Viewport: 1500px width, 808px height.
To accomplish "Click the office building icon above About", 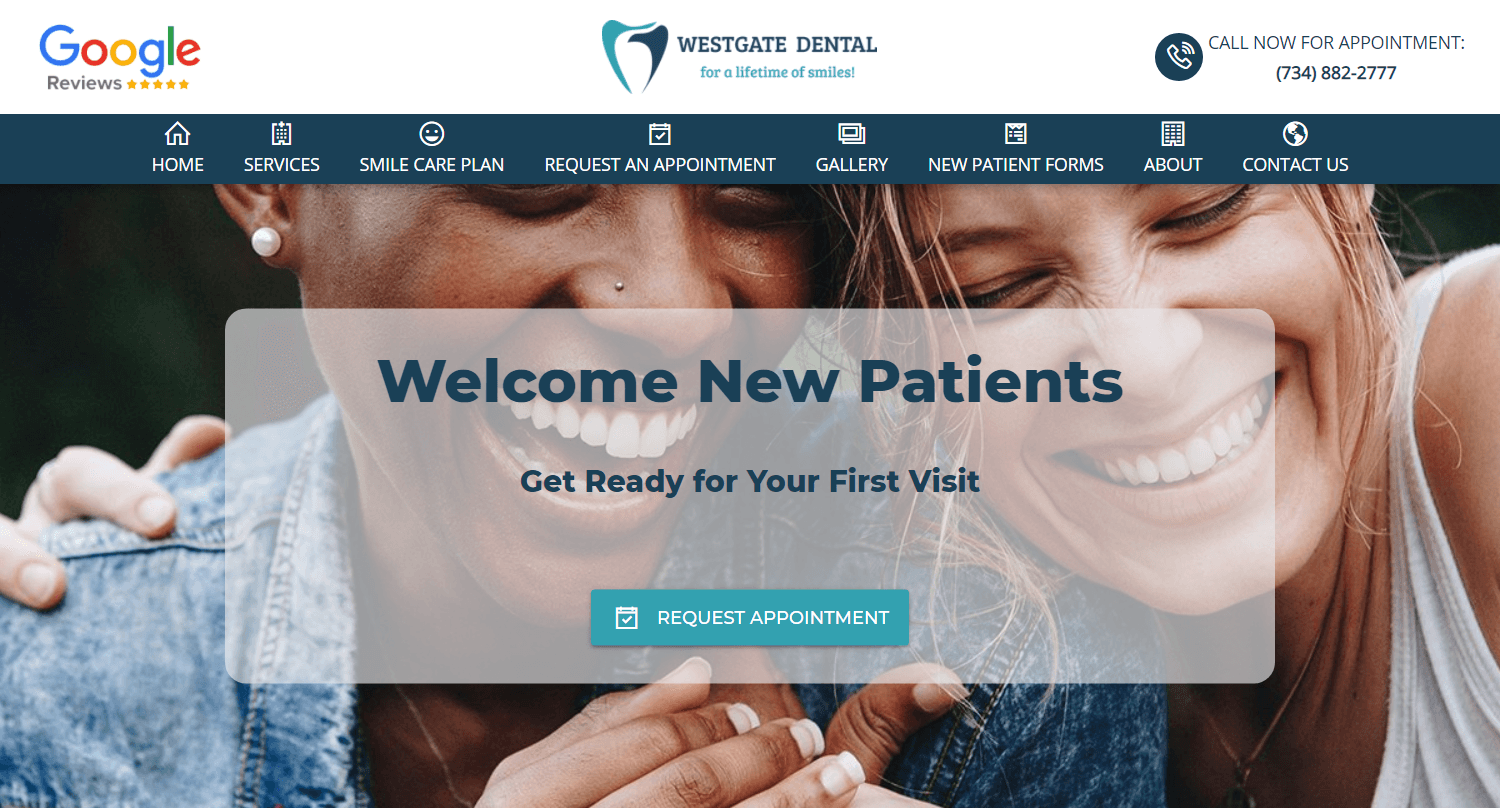I will (1173, 134).
